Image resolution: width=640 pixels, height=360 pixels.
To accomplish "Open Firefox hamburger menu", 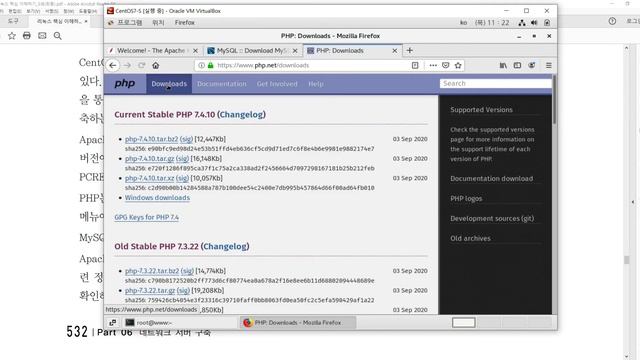I will (549, 65).
